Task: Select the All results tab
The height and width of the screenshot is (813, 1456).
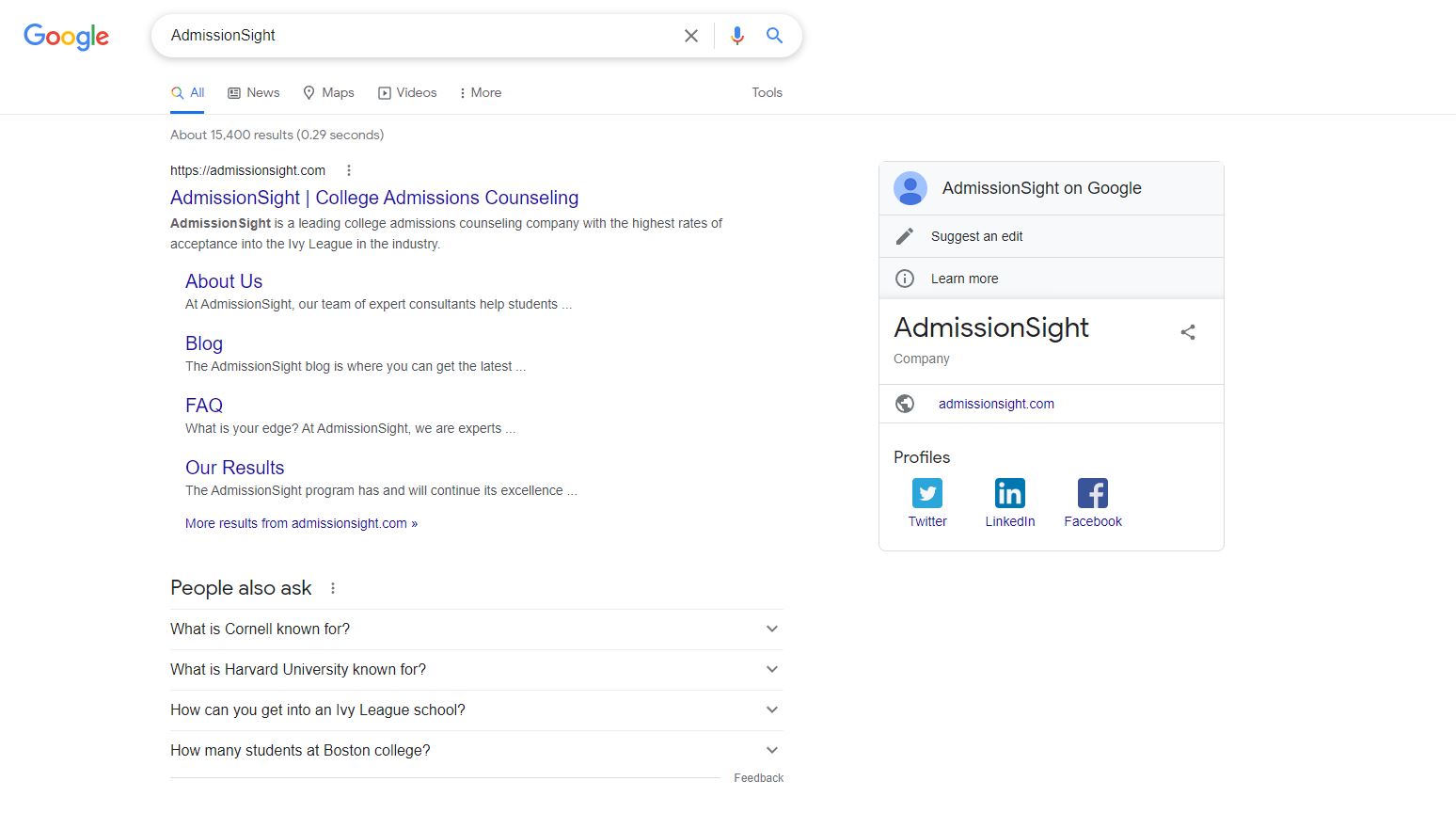Action: [x=187, y=93]
